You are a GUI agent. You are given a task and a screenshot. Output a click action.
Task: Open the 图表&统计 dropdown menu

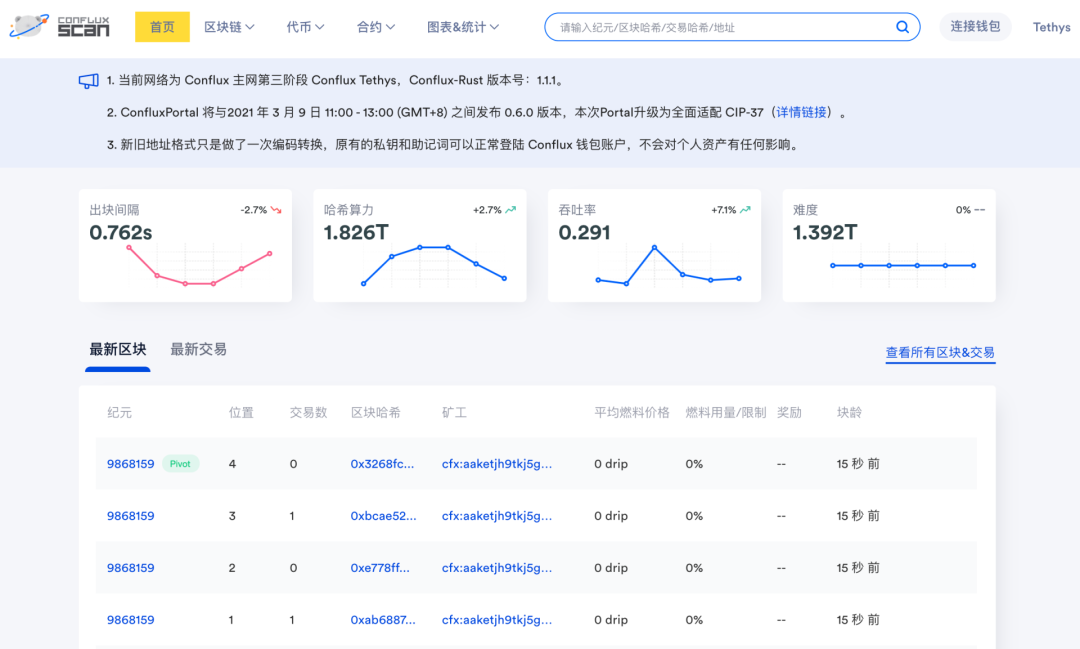click(x=463, y=27)
